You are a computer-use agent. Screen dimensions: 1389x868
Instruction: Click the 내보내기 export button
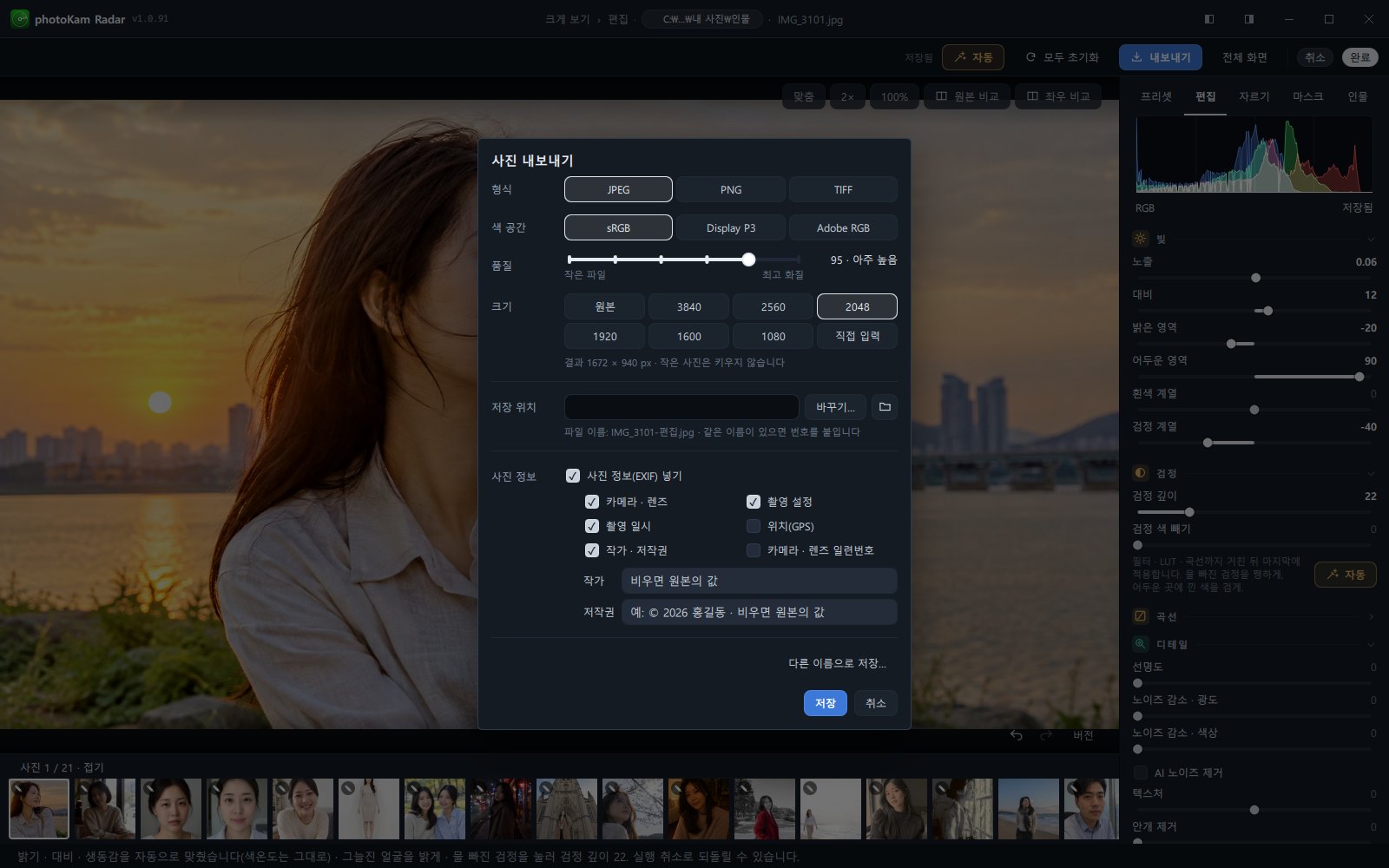[x=1160, y=57]
